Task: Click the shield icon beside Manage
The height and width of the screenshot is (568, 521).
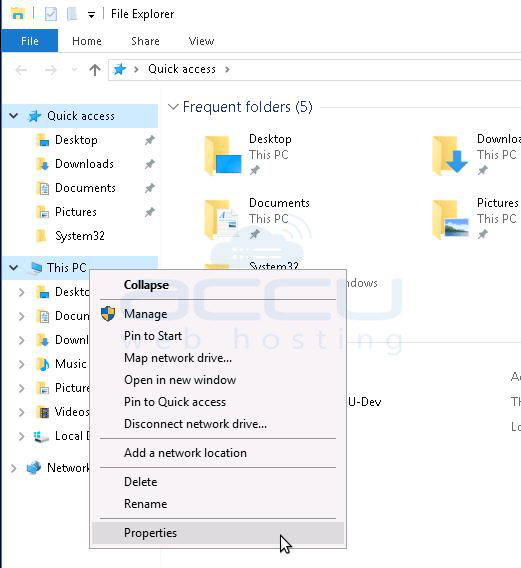Action: point(108,314)
